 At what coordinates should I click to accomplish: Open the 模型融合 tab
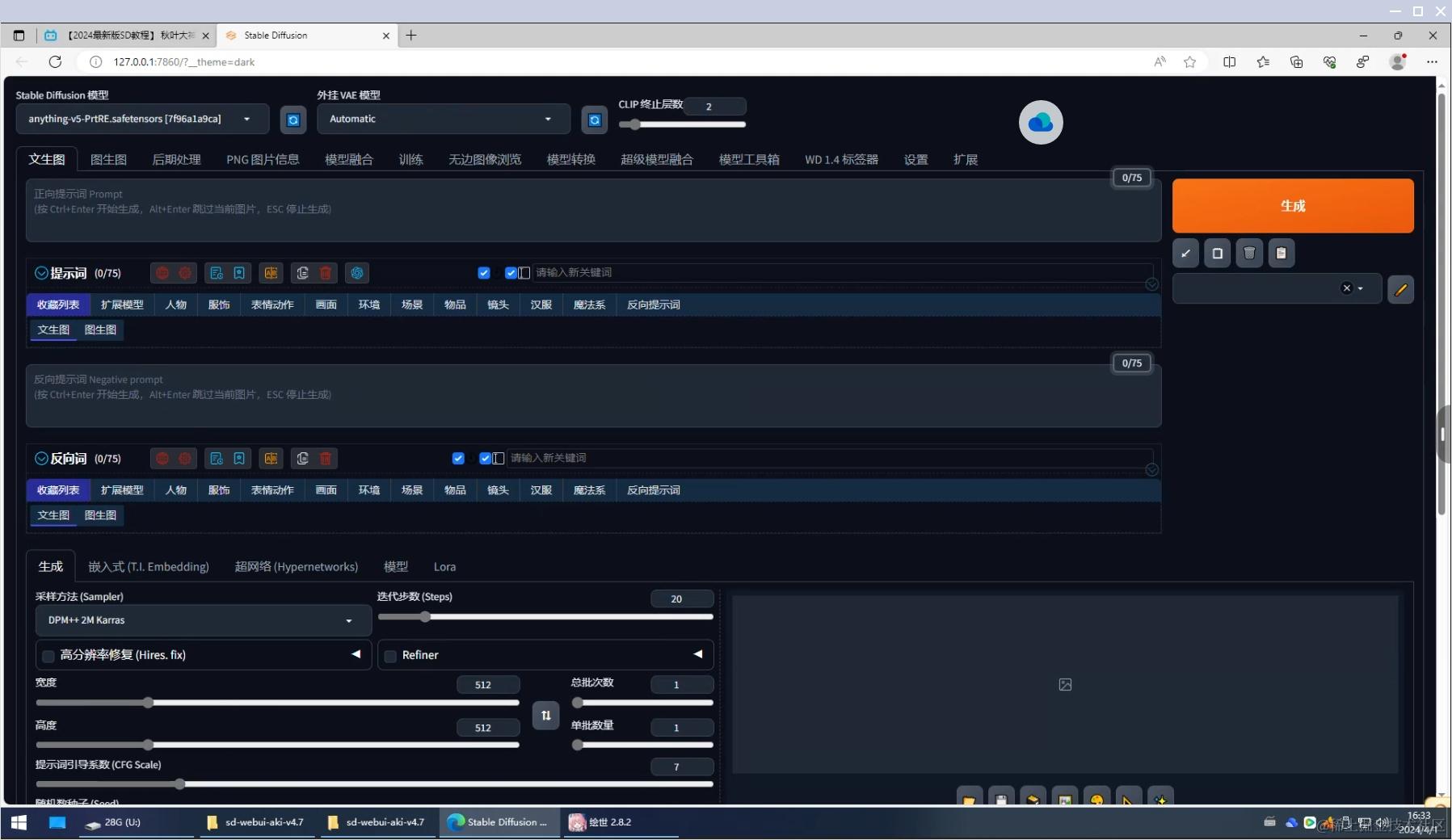pyautogui.click(x=349, y=160)
